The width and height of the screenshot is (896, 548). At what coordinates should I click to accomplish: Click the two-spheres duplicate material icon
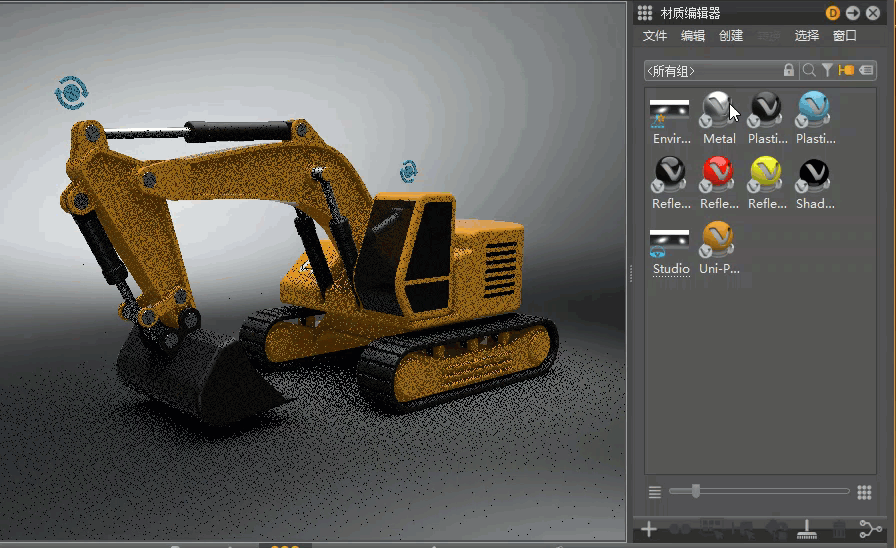coord(680,529)
